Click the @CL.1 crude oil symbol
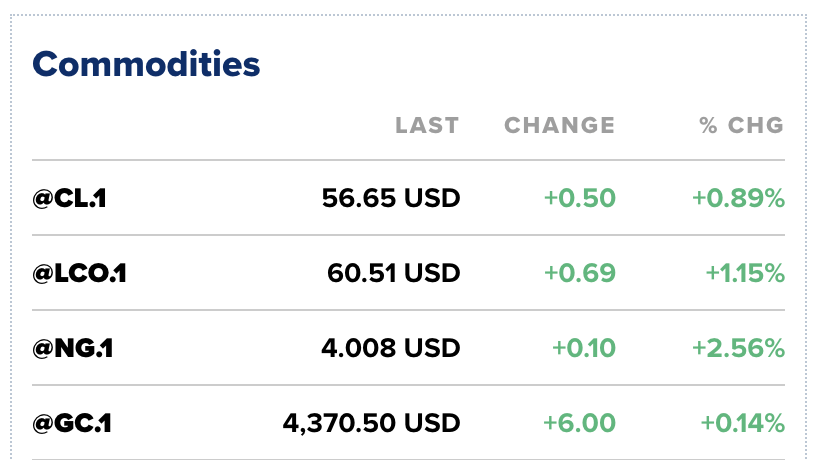The width and height of the screenshot is (816, 460). [69, 198]
